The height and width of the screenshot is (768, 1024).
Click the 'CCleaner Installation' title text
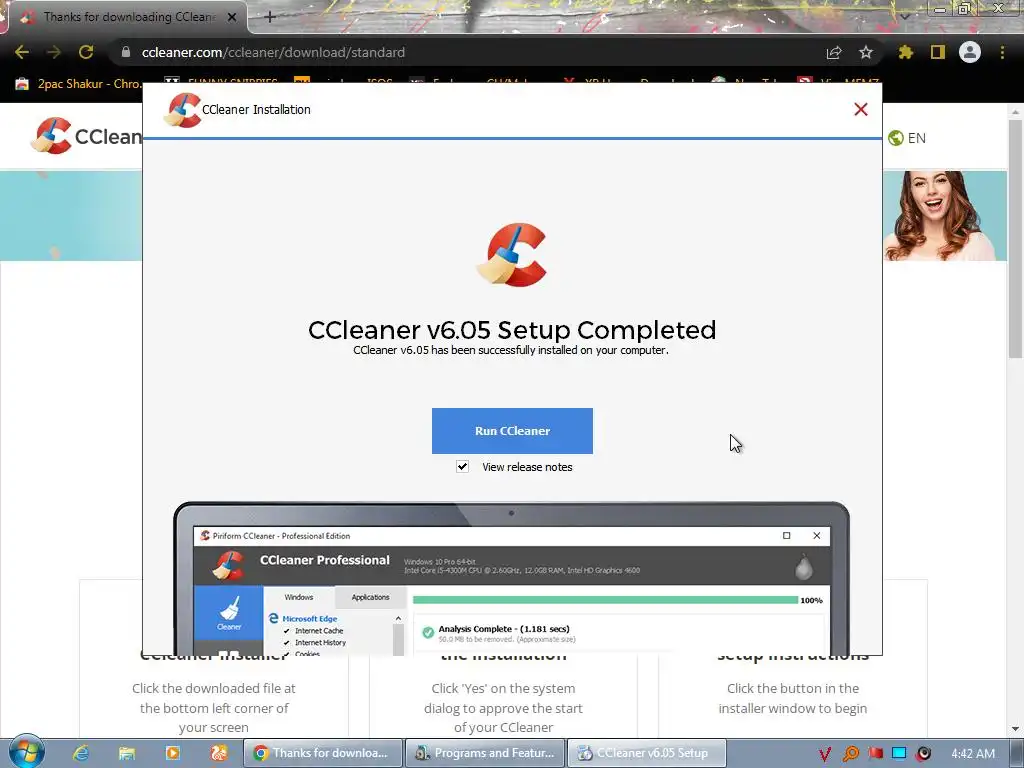coord(256,110)
